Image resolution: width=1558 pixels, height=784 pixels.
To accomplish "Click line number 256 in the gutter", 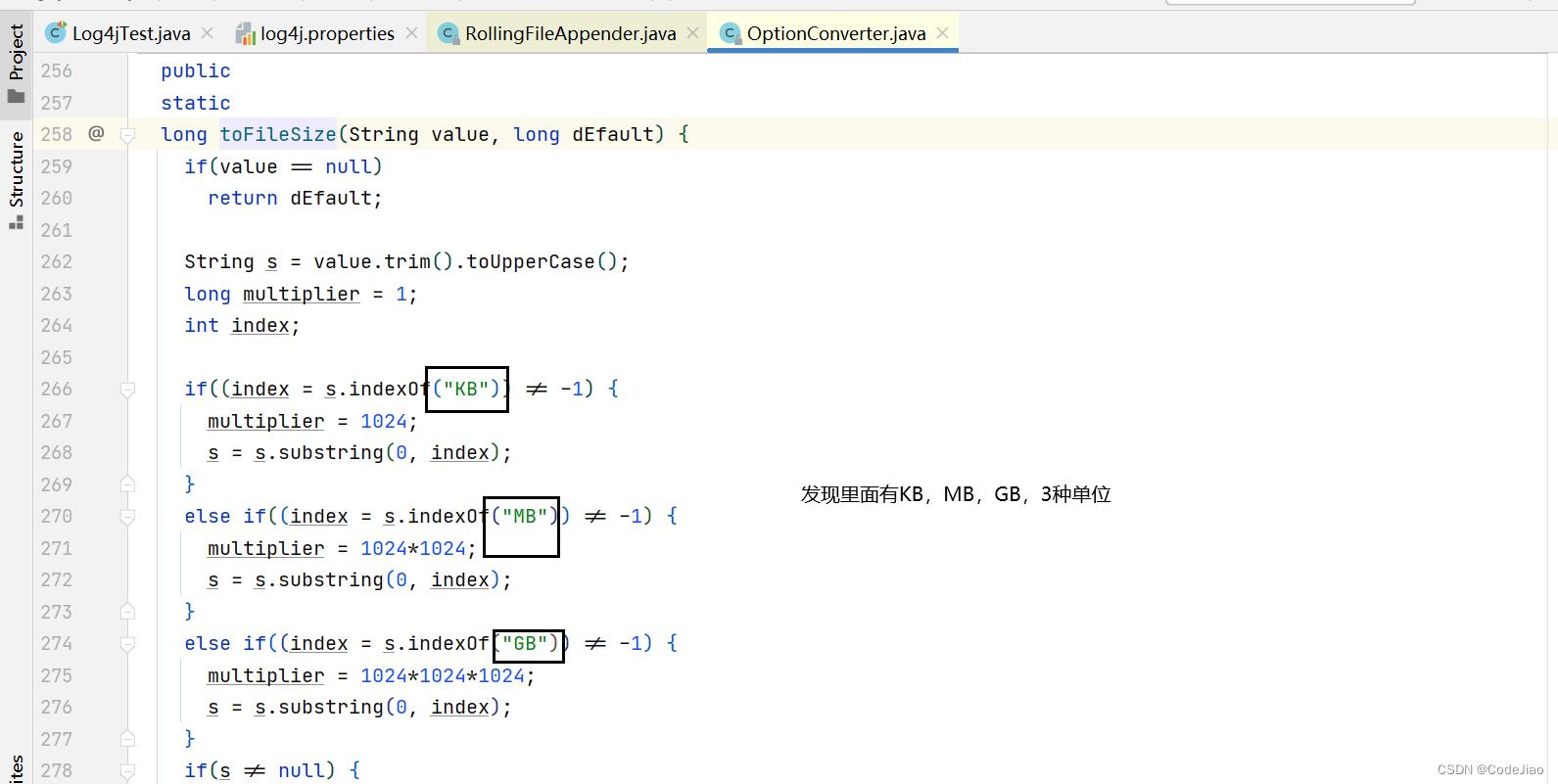I will 57,70.
